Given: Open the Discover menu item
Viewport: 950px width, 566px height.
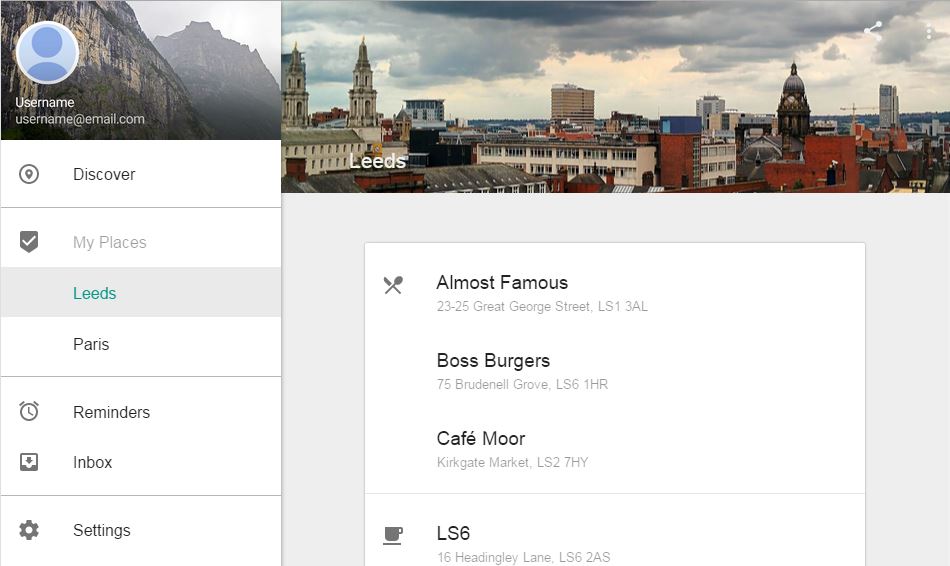Looking at the screenshot, I should [104, 174].
